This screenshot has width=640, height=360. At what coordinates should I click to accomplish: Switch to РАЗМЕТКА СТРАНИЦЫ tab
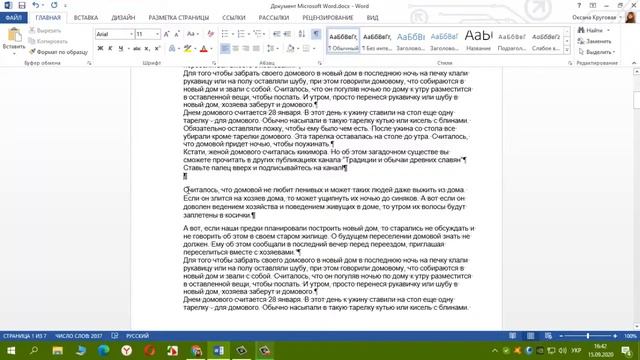179,18
